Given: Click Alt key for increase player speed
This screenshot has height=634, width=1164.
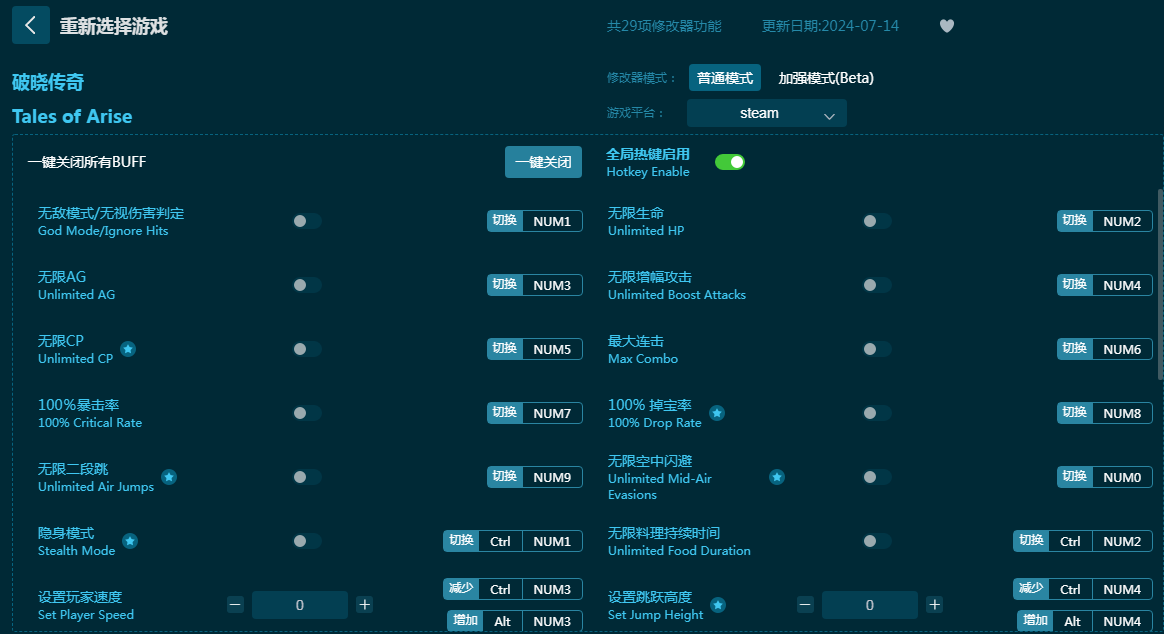Looking at the screenshot, I should click(503, 621).
